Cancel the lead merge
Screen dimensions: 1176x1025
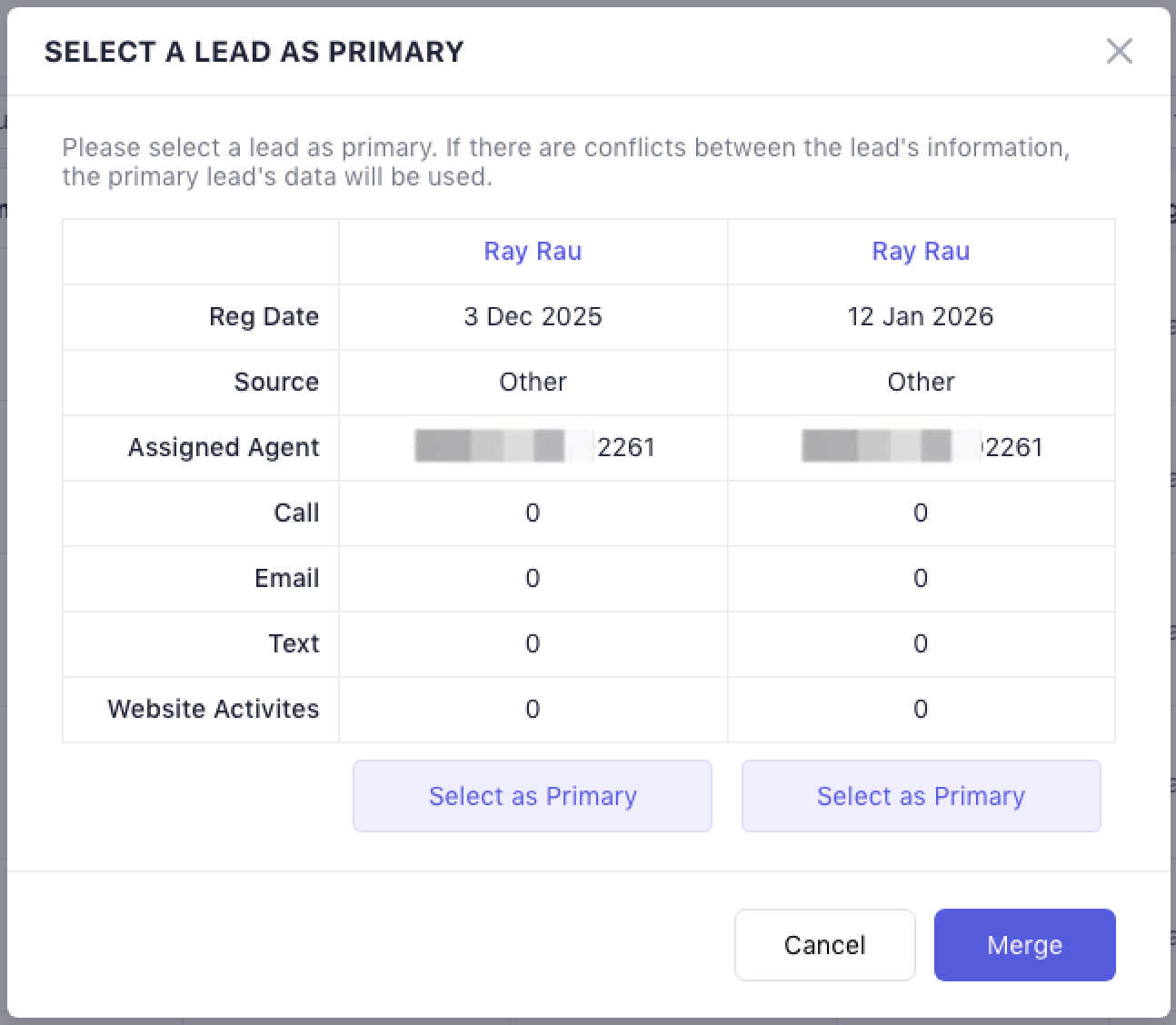(x=824, y=945)
